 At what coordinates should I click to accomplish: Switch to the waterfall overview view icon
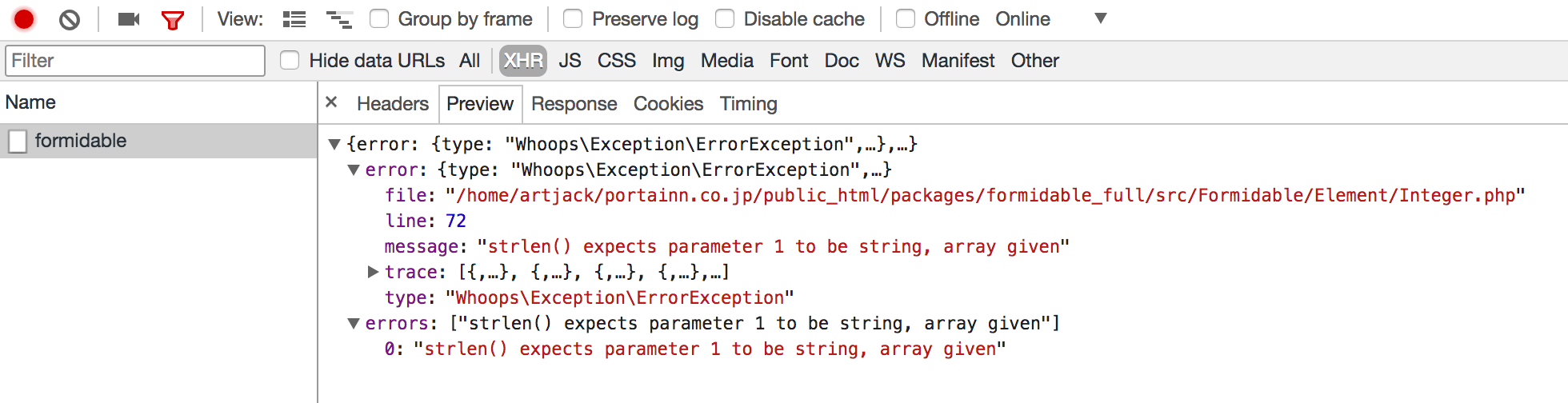click(339, 19)
